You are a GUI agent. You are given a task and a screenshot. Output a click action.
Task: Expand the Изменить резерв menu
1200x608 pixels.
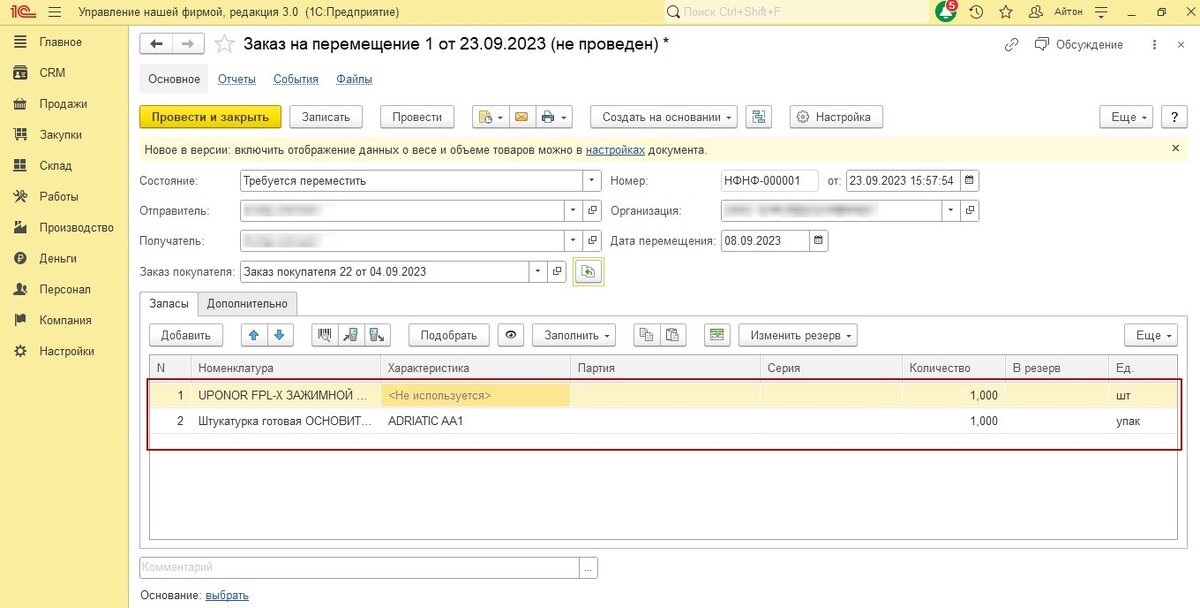point(797,335)
